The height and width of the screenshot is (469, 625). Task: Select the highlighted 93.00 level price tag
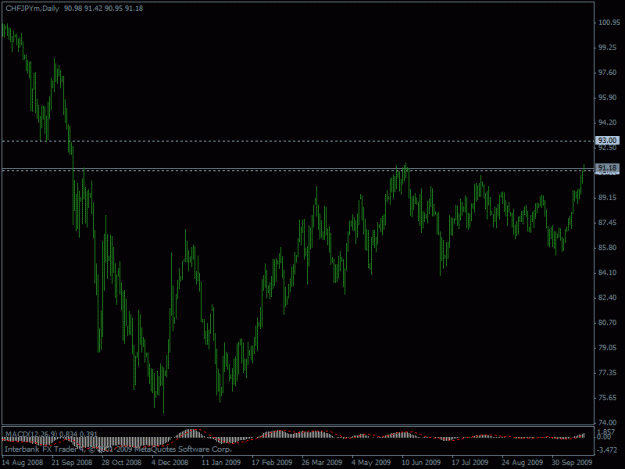click(x=607, y=140)
